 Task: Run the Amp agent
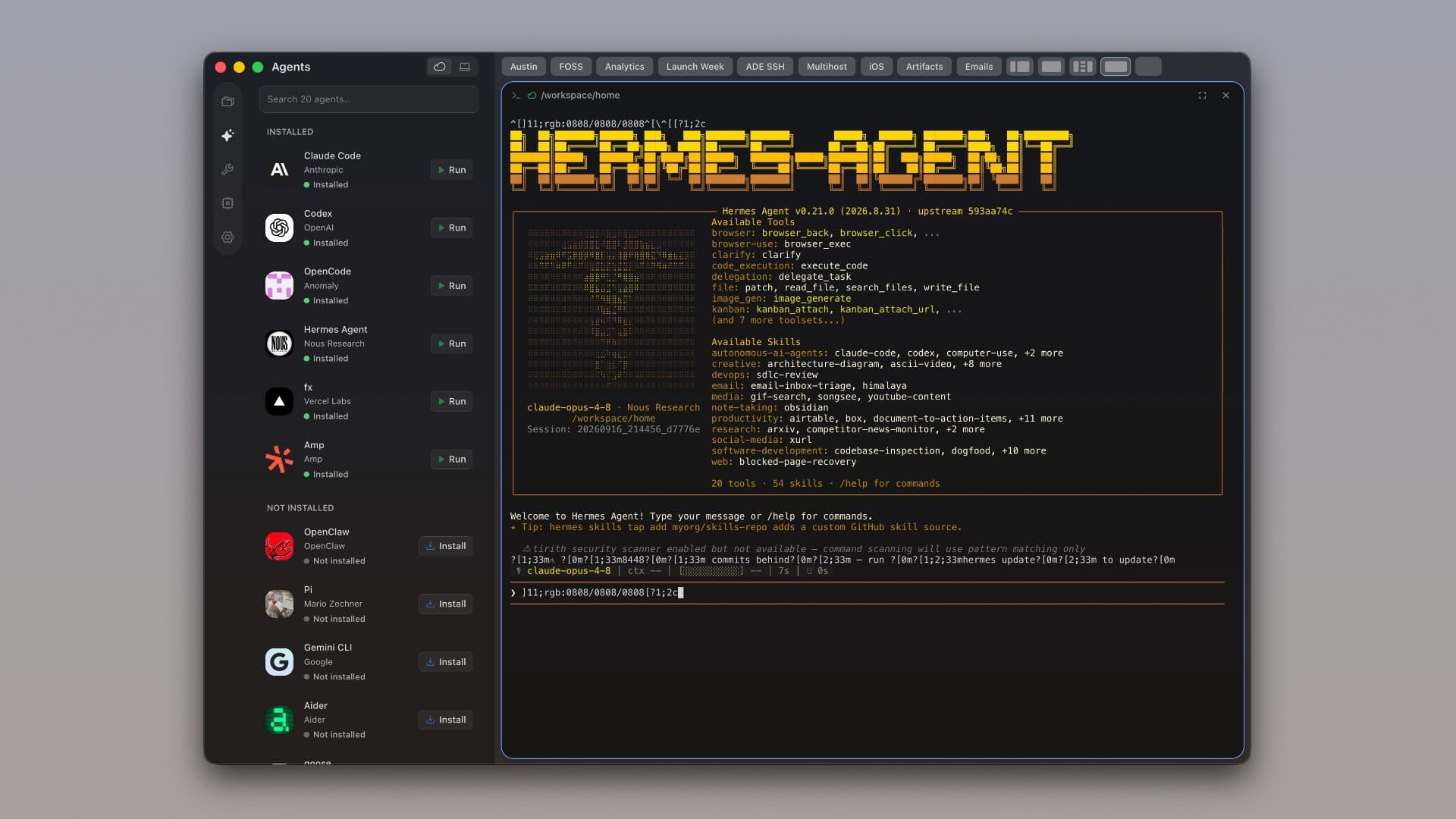pos(451,459)
